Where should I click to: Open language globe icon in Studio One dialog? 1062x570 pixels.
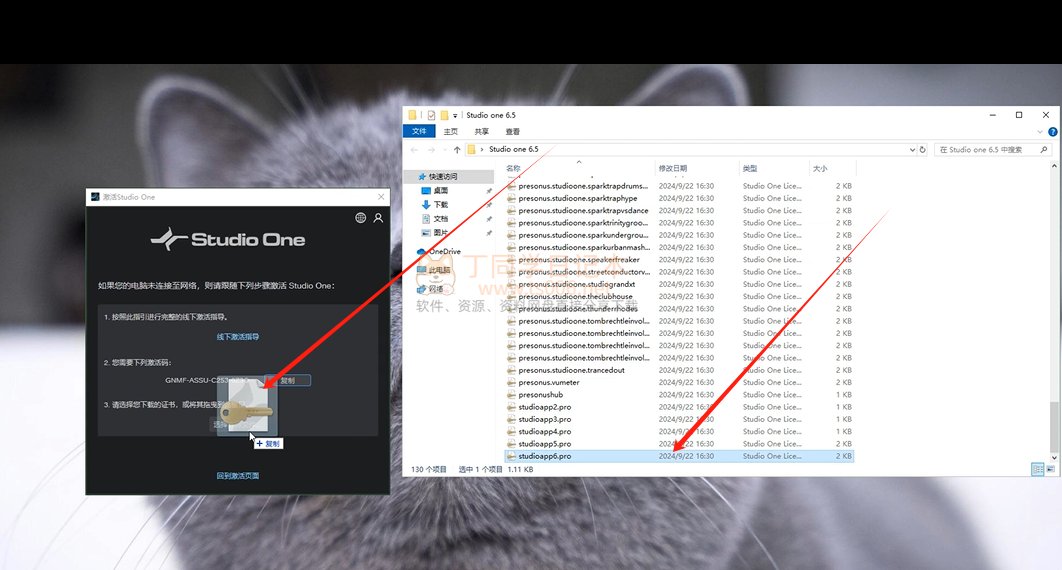(x=360, y=218)
